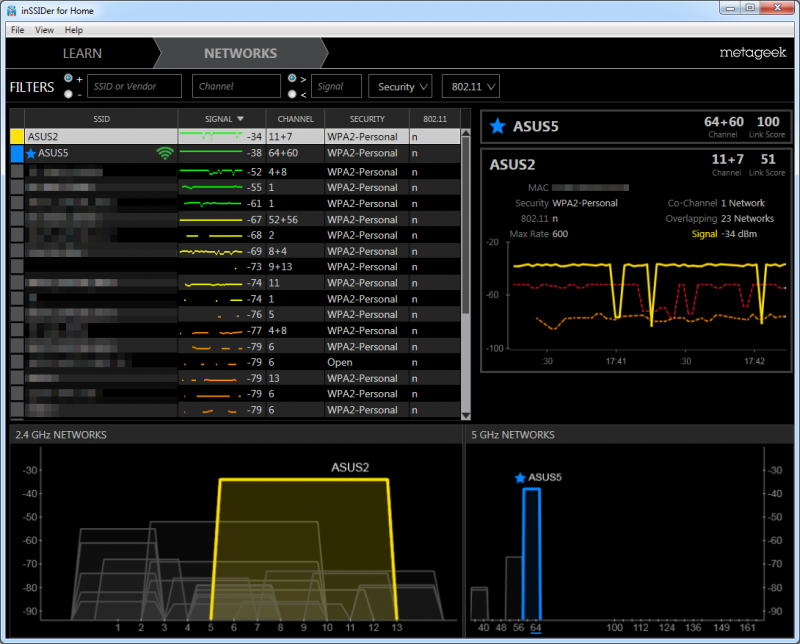This screenshot has height=644, width=800.
Task: Open the 802.11 filter dropdown
Action: (471, 86)
